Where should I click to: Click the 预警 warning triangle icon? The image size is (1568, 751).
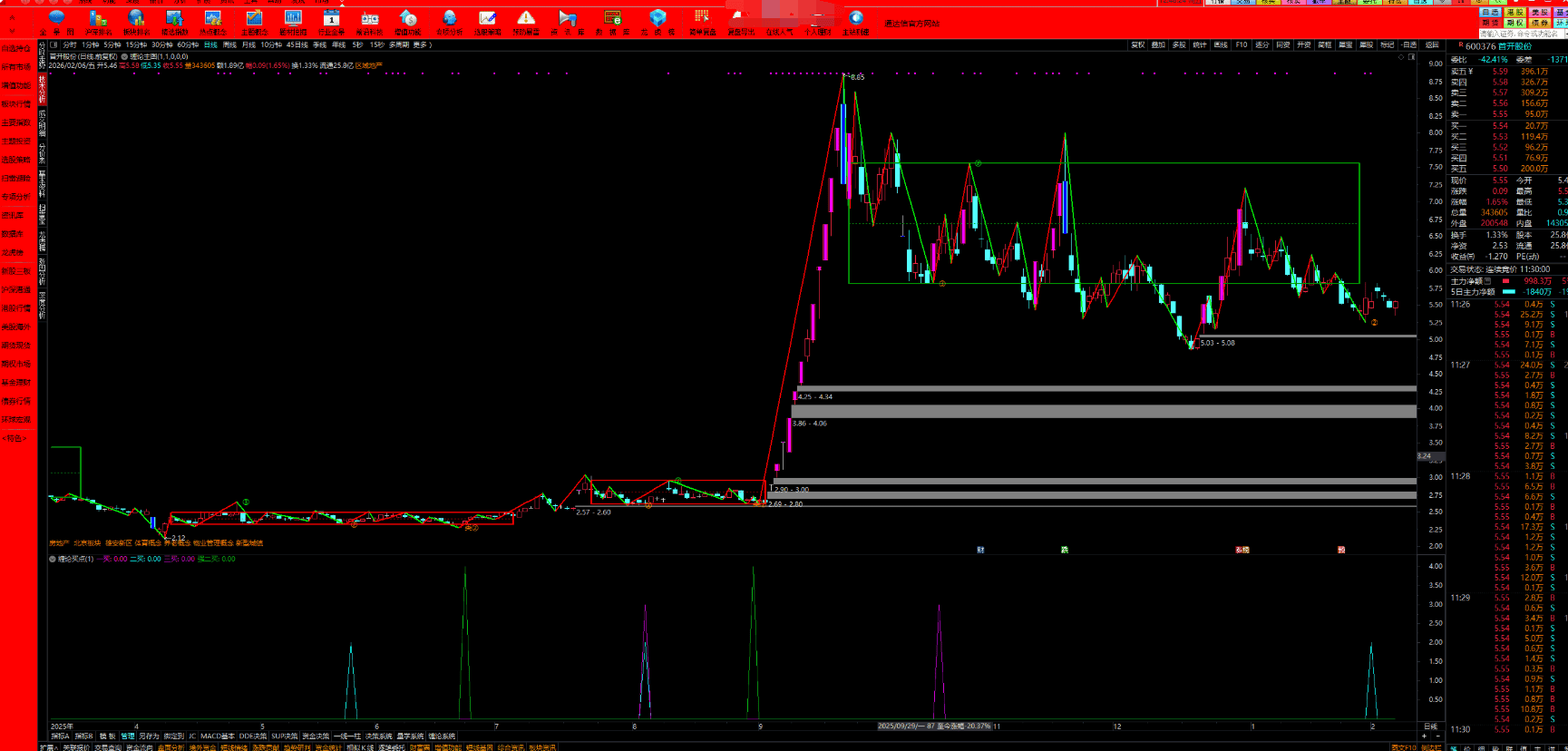click(526, 23)
